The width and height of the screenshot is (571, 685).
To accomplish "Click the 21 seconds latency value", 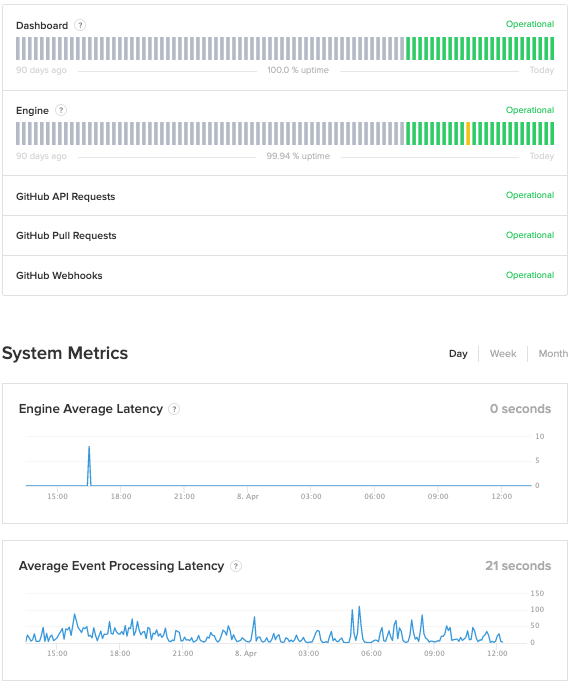I will click(518, 566).
